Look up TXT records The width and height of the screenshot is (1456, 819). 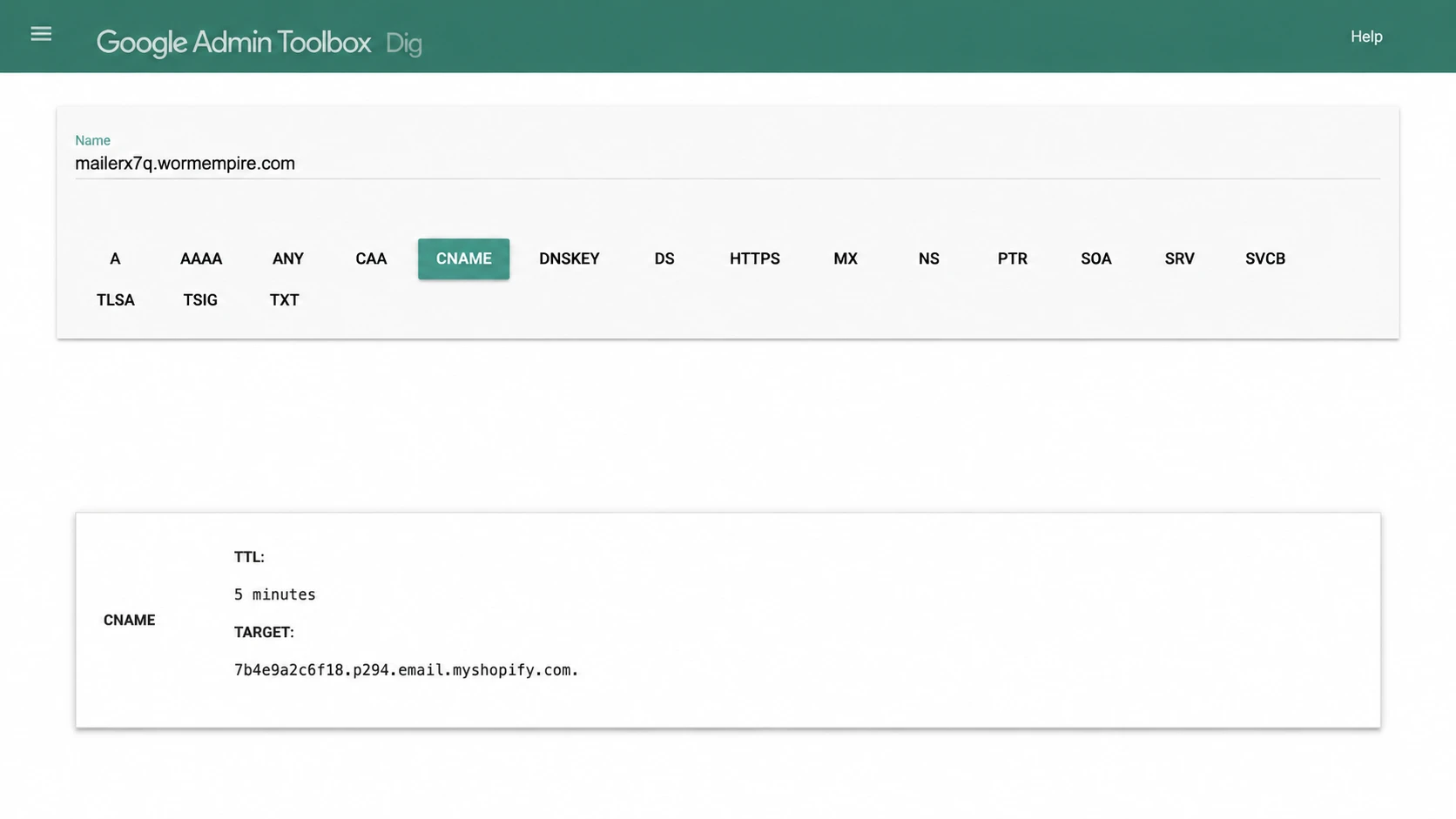[x=285, y=299]
